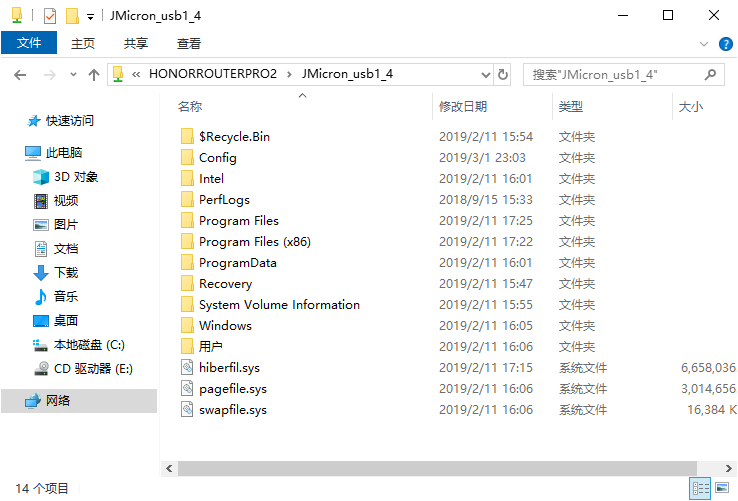Go back with the back arrow
The height and width of the screenshot is (501, 738).
20,75
